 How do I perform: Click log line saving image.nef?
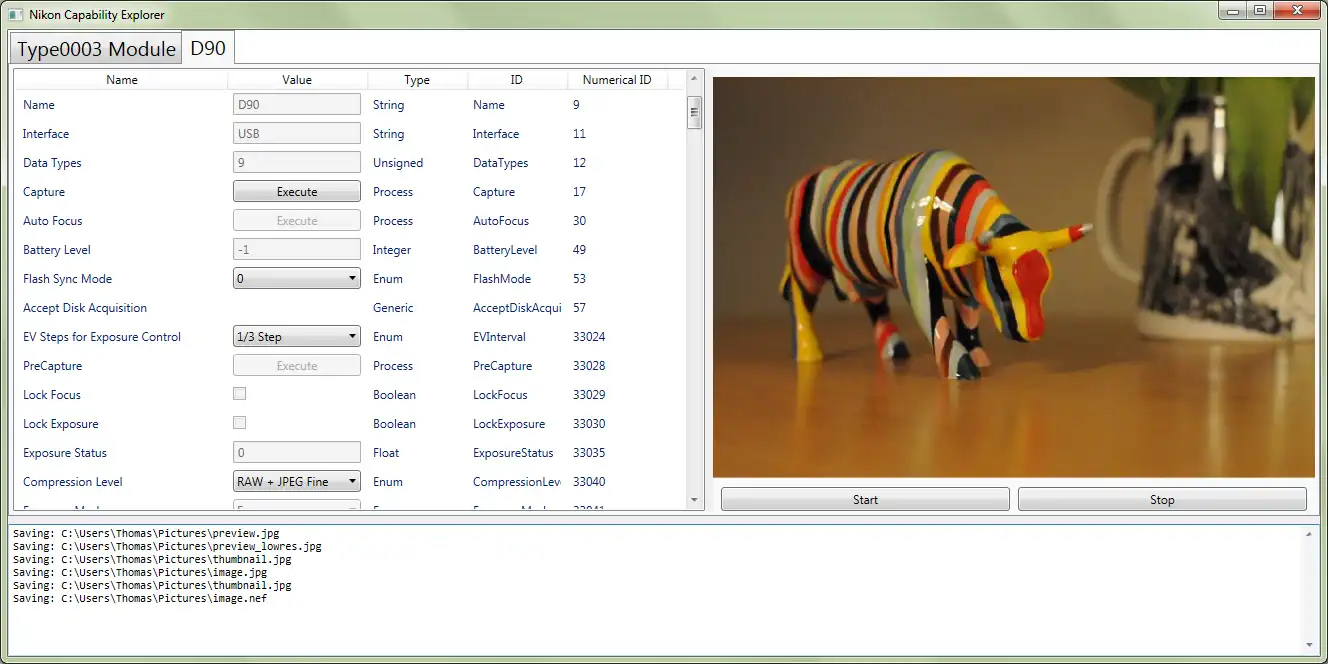coord(140,598)
